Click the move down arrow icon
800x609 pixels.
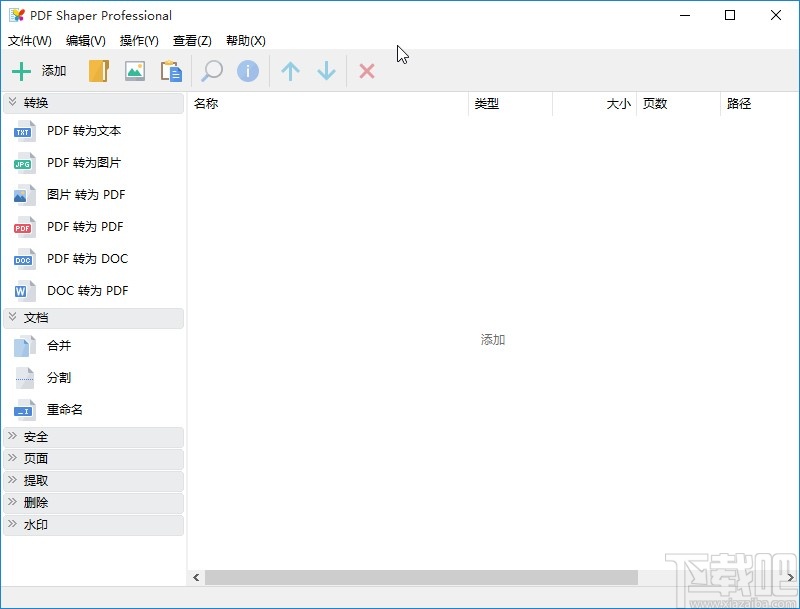(326, 71)
